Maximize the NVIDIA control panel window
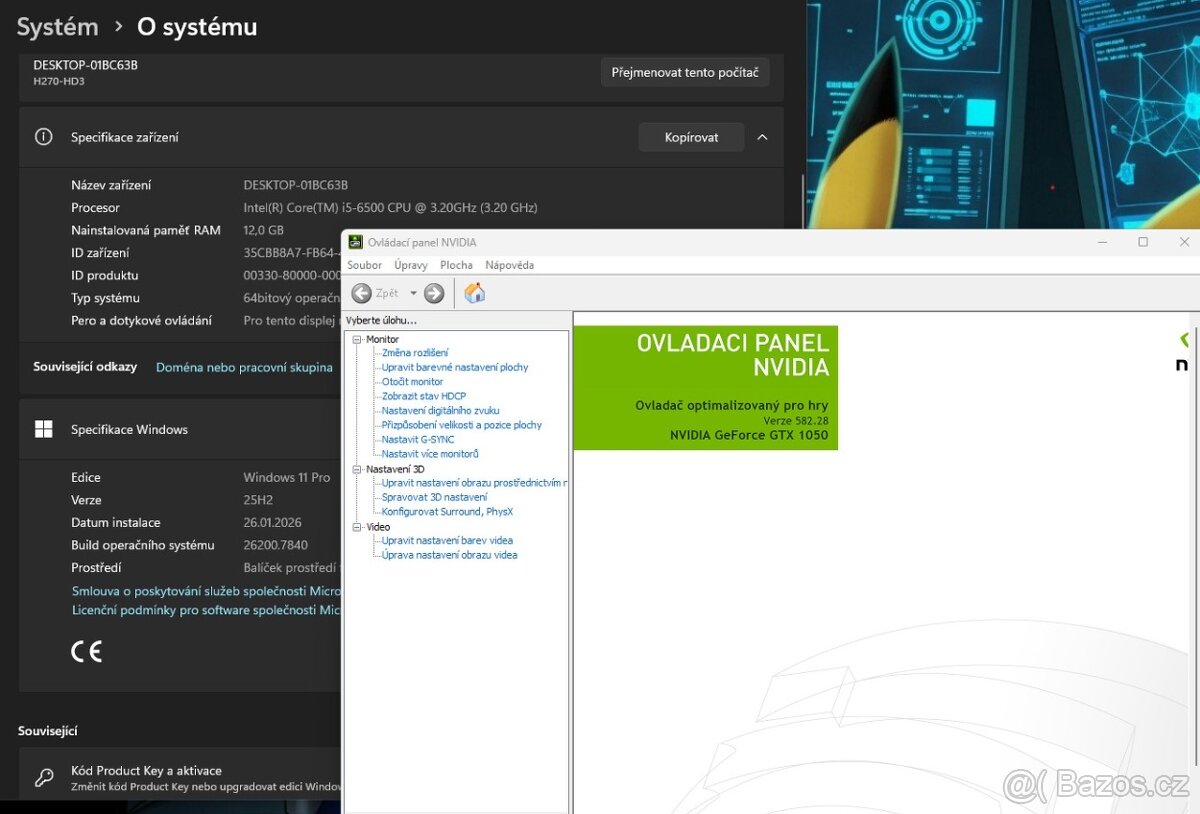This screenshot has height=814, width=1200. point(1143,242)
